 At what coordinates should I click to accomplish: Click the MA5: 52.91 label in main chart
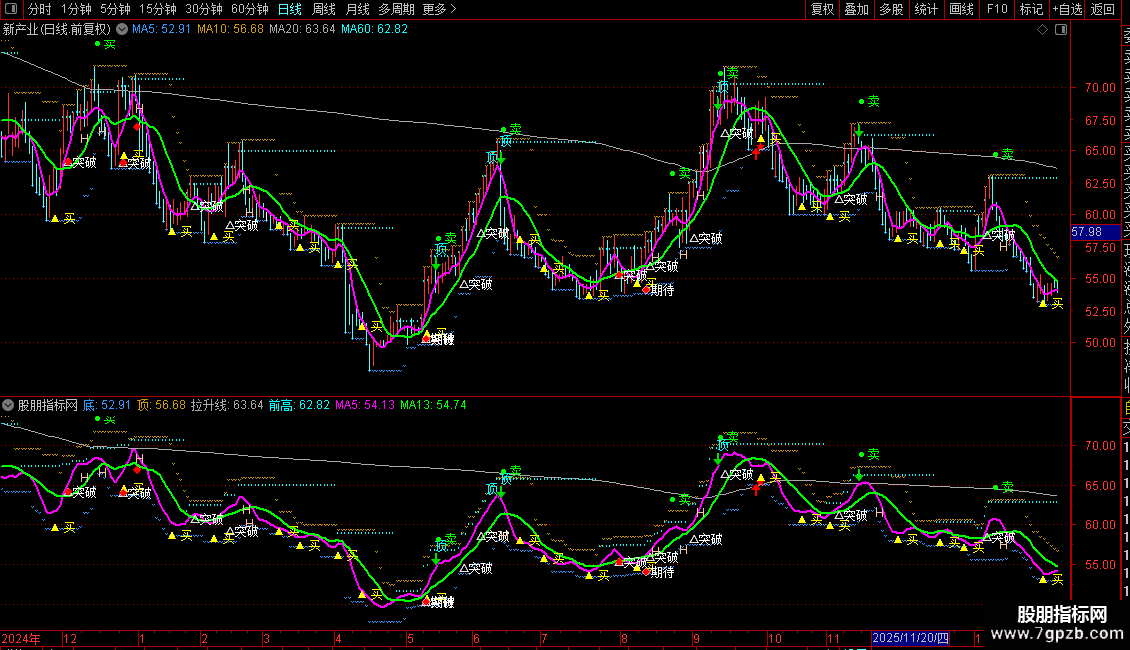click(x=161, y=29)
